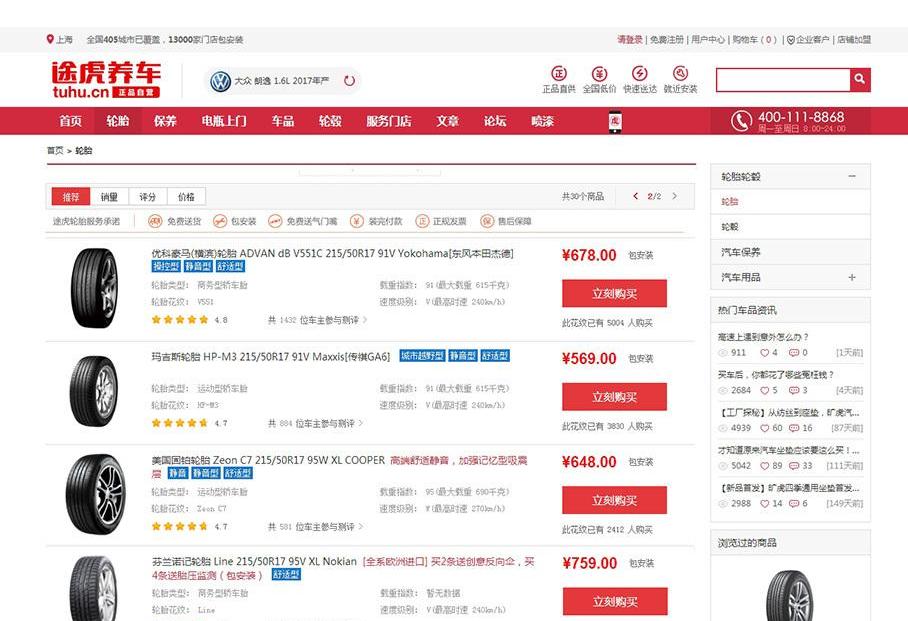Select the 评分 sort tab
The height and width of the screenshot is (621, 908).
(x=148, y=196)
